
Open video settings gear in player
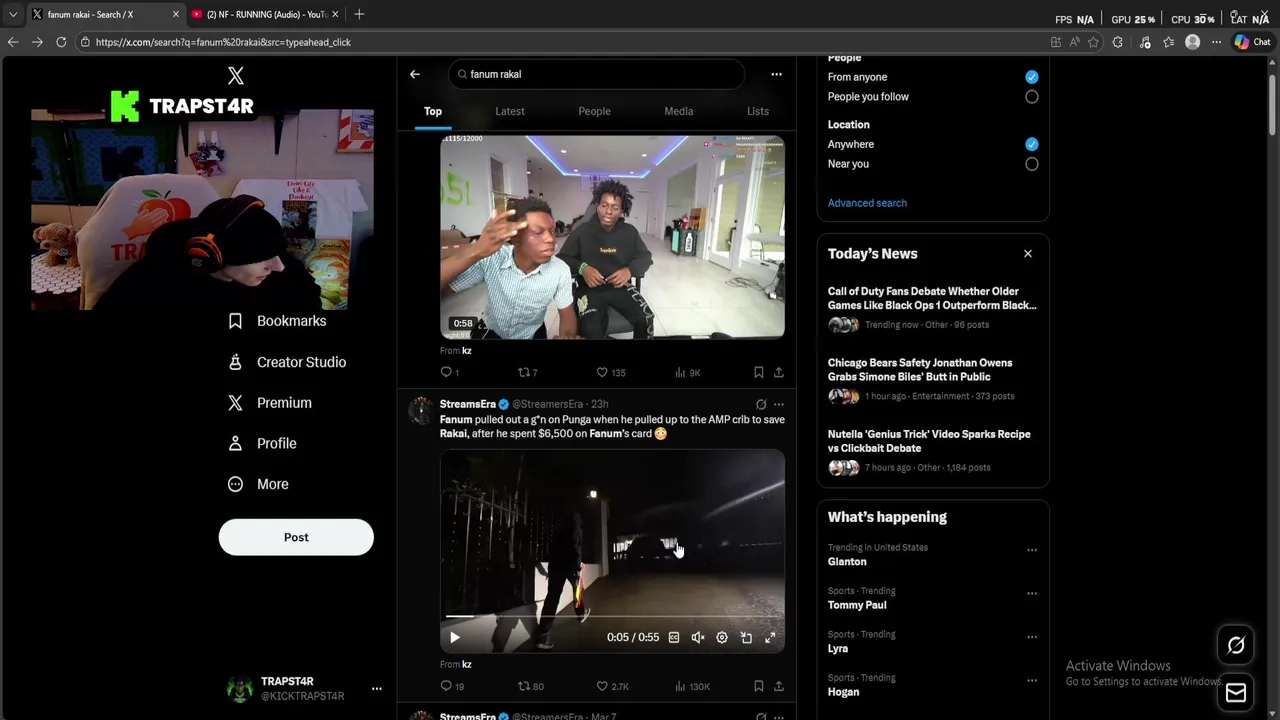point(722,637)
